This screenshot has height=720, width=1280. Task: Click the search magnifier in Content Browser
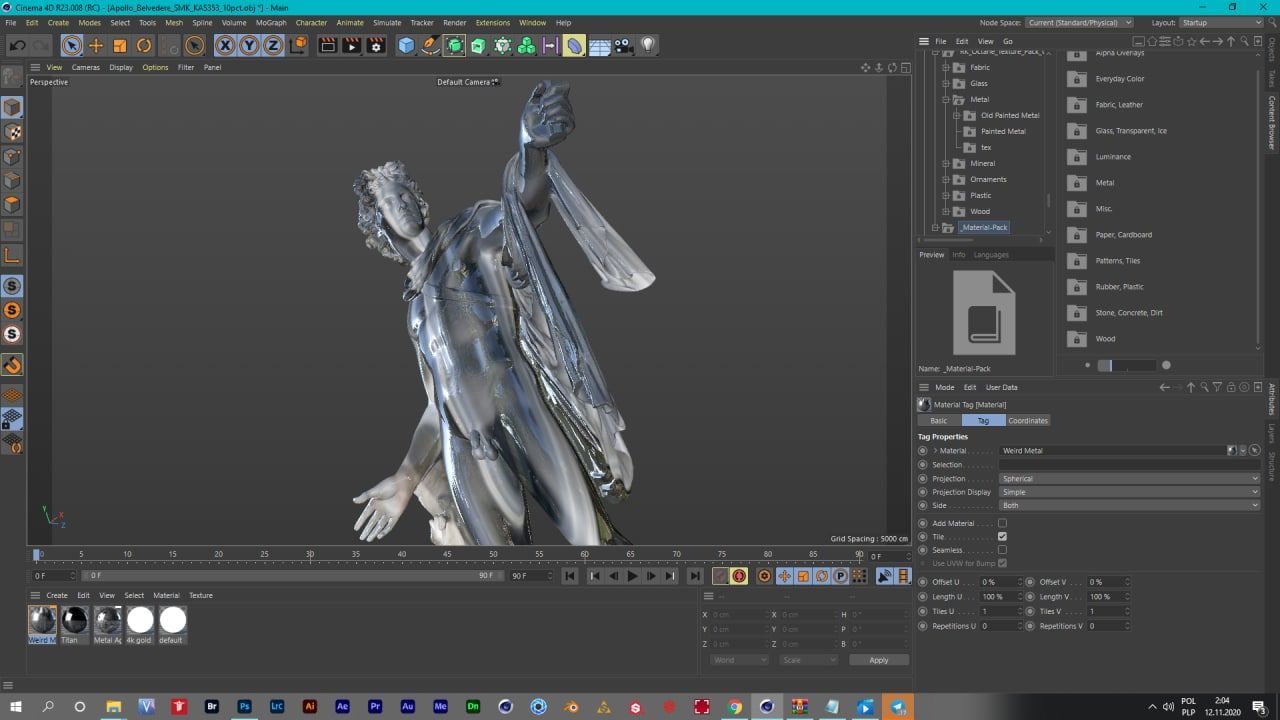point(1245,41)
